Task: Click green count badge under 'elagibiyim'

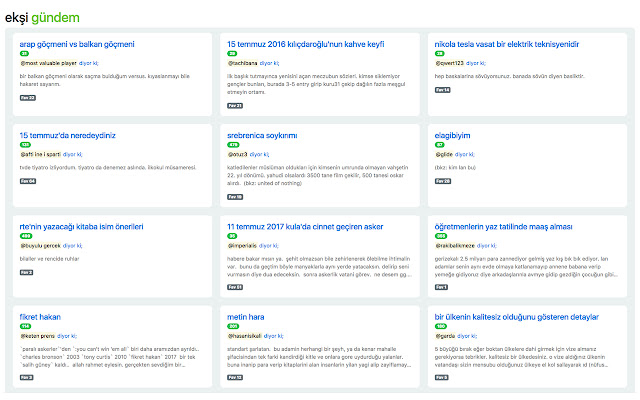Action: (x=440, y=145)
